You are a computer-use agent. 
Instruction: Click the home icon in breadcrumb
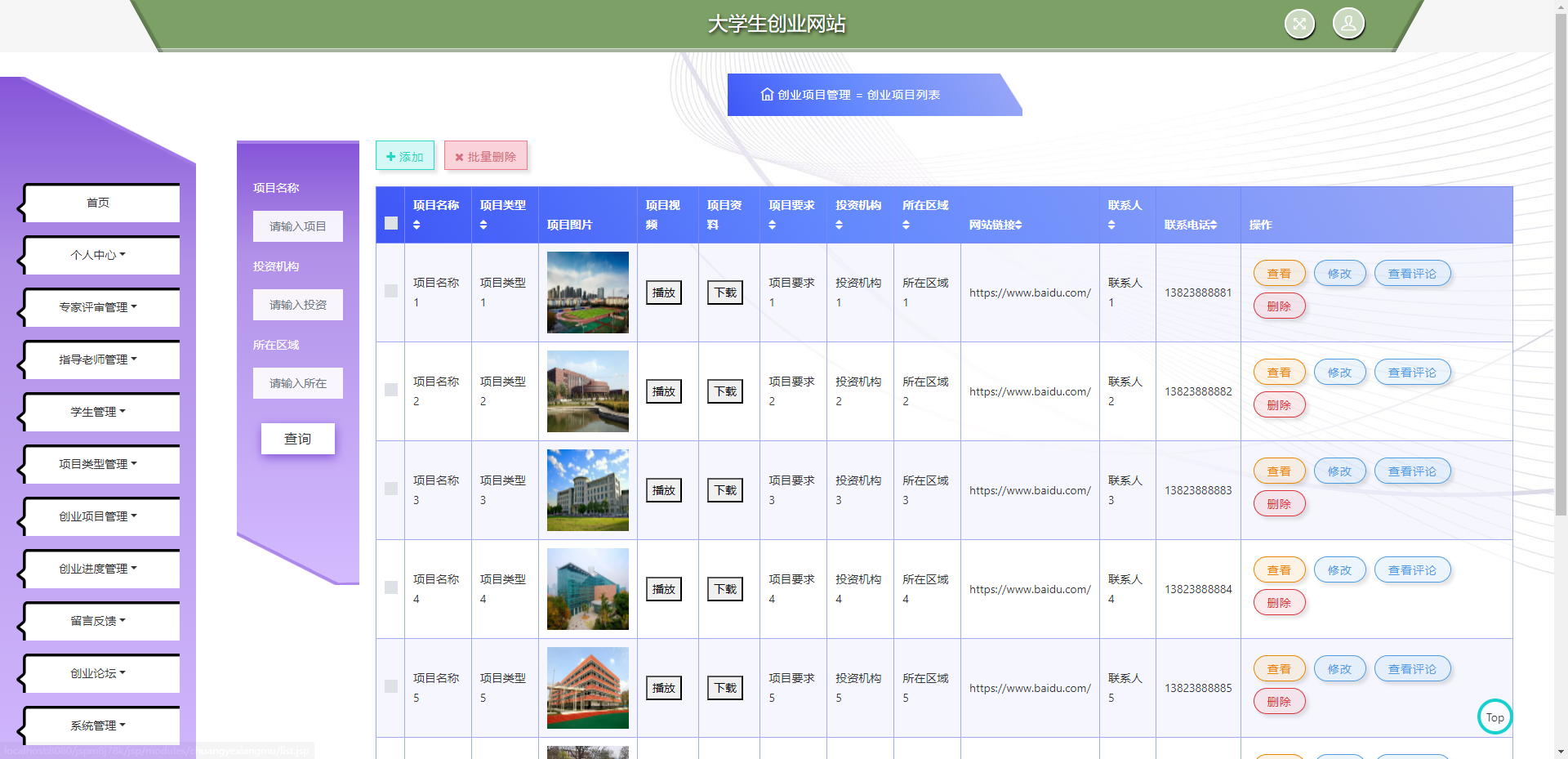click(767, 95)
